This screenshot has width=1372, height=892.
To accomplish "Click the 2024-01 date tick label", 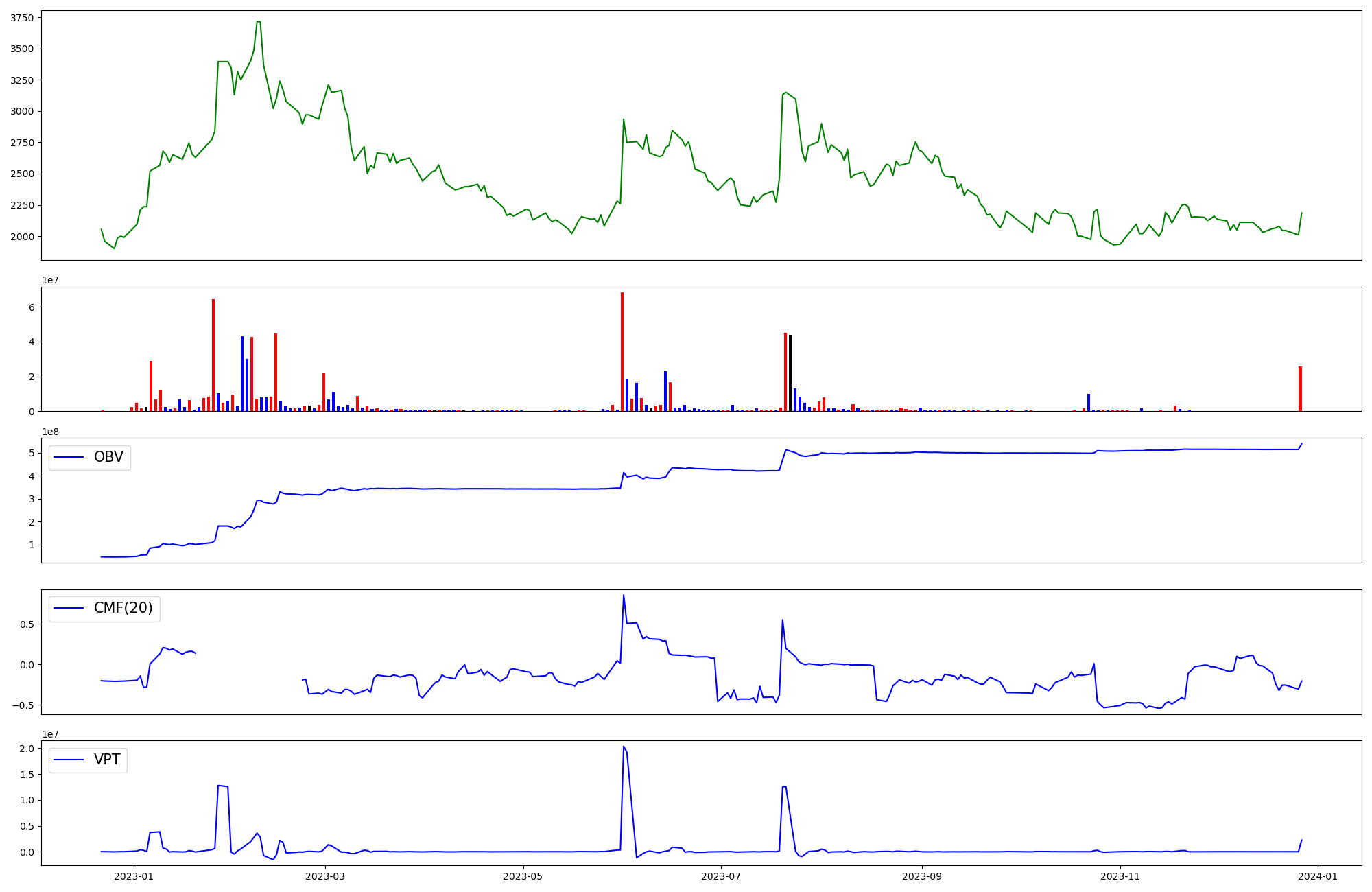I will click(1318, 876).
